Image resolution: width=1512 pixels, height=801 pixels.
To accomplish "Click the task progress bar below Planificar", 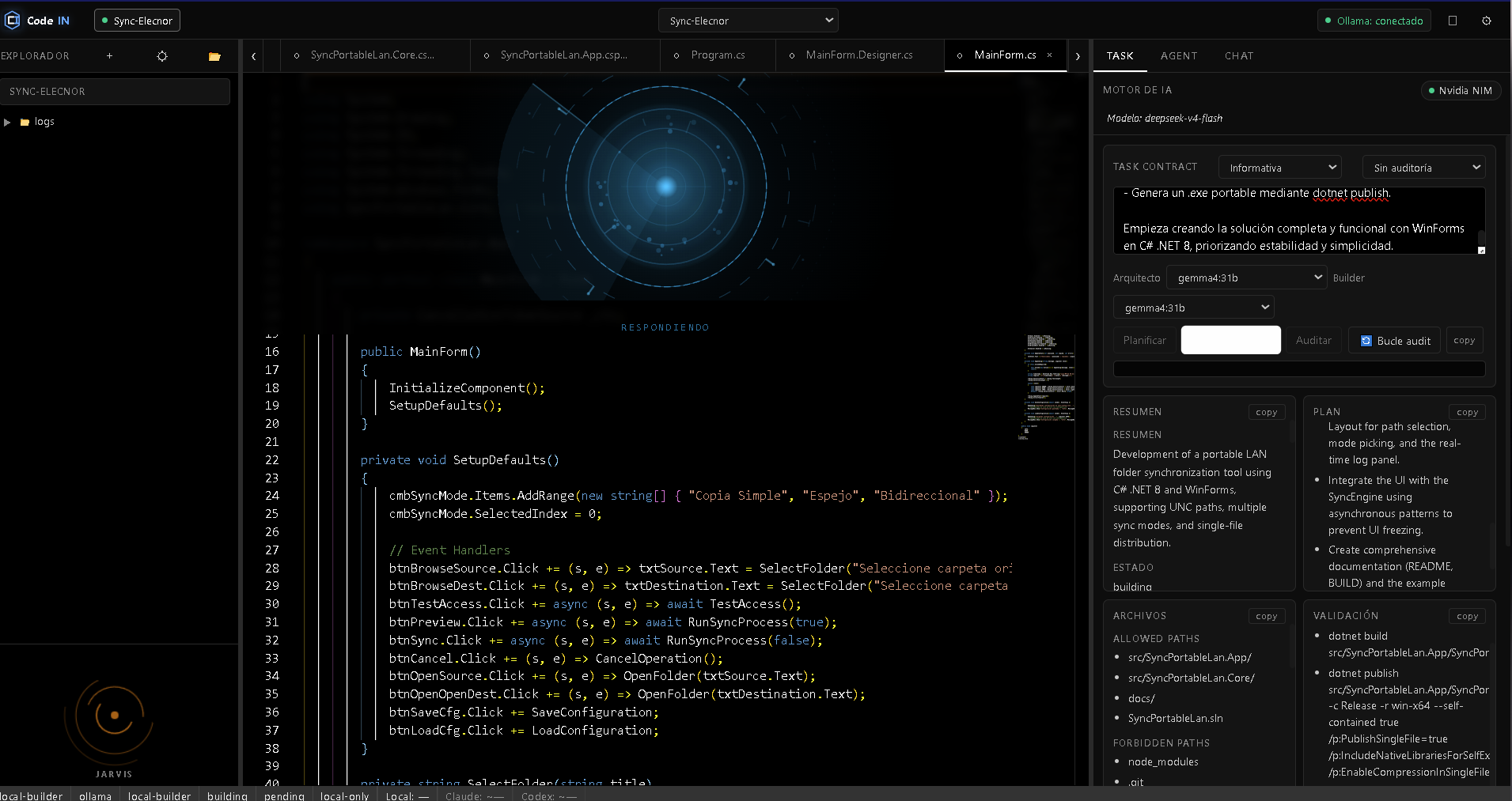I will pos(1299,368).
